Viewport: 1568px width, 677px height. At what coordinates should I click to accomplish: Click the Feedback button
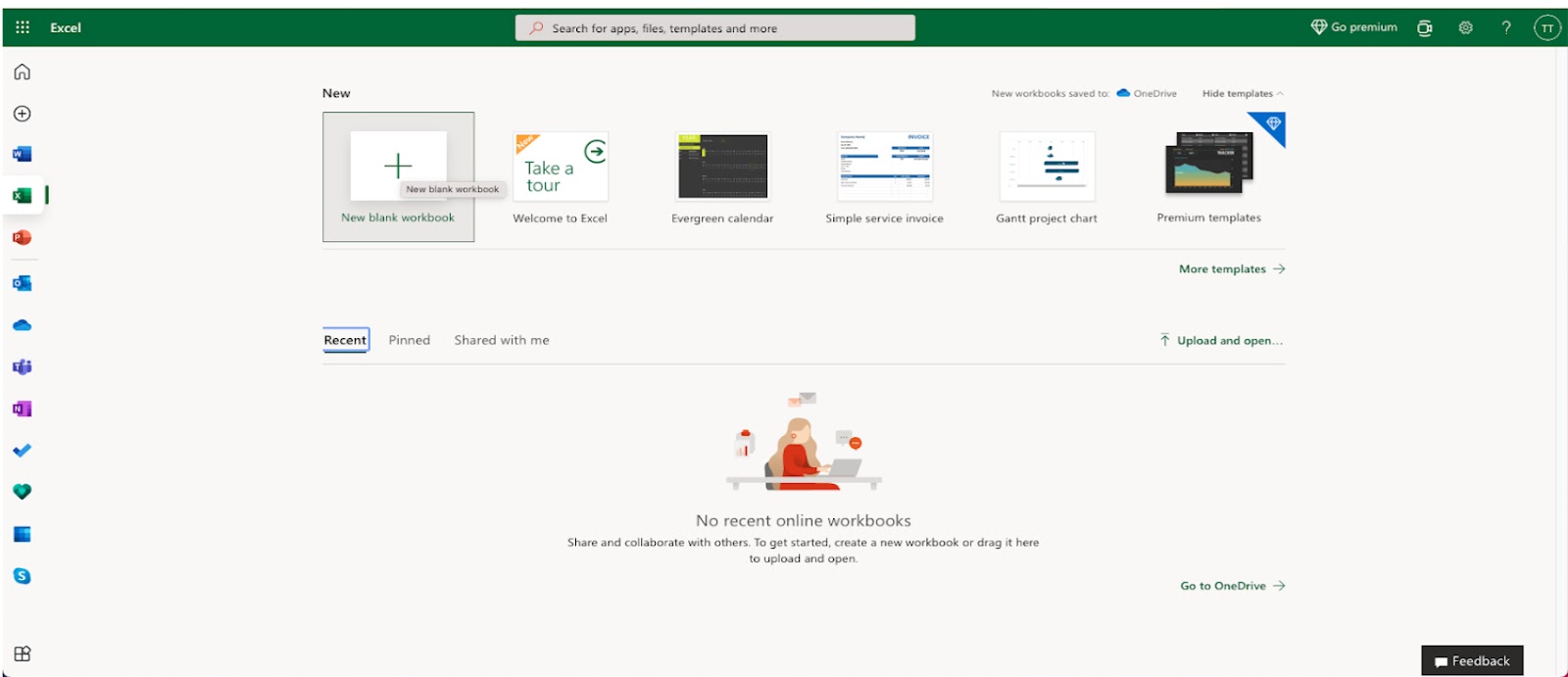point(1472,661)
